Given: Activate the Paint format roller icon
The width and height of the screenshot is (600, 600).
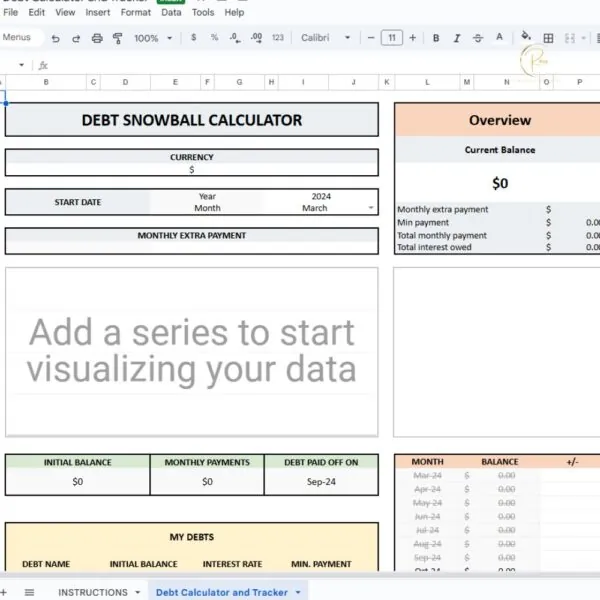Looking at the screenshot, I should (118, 38).
